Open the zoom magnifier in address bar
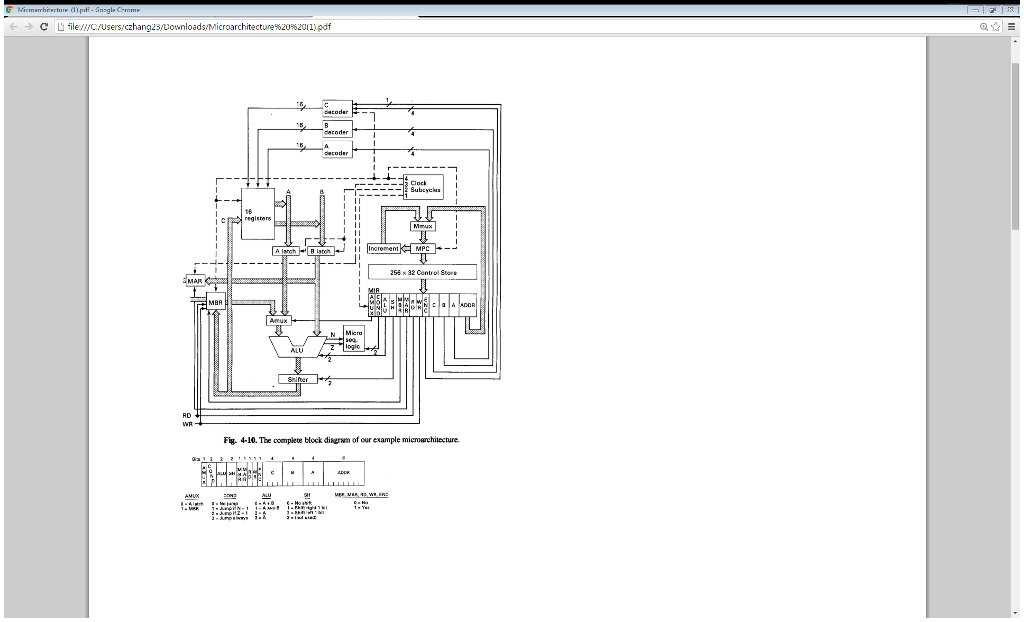This screenshot has width=1024, height=622. [983, 26]
